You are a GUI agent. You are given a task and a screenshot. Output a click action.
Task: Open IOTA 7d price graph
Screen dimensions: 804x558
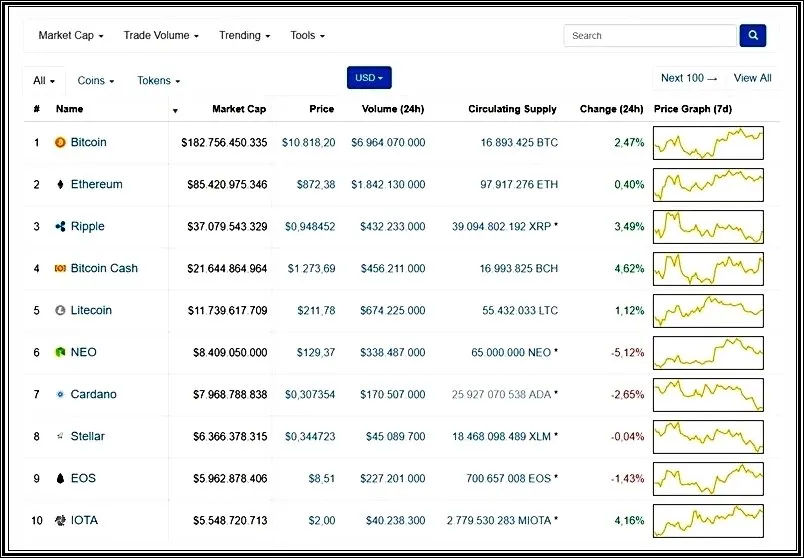pos(708,521)
